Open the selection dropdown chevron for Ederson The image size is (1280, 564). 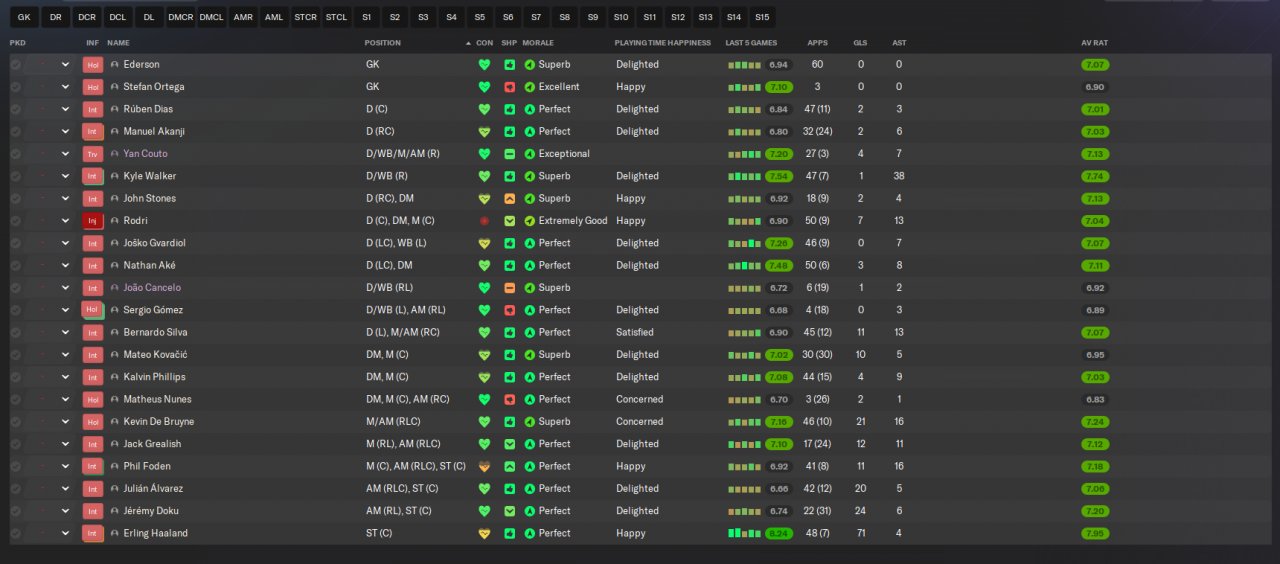click(x=66, y=65)
